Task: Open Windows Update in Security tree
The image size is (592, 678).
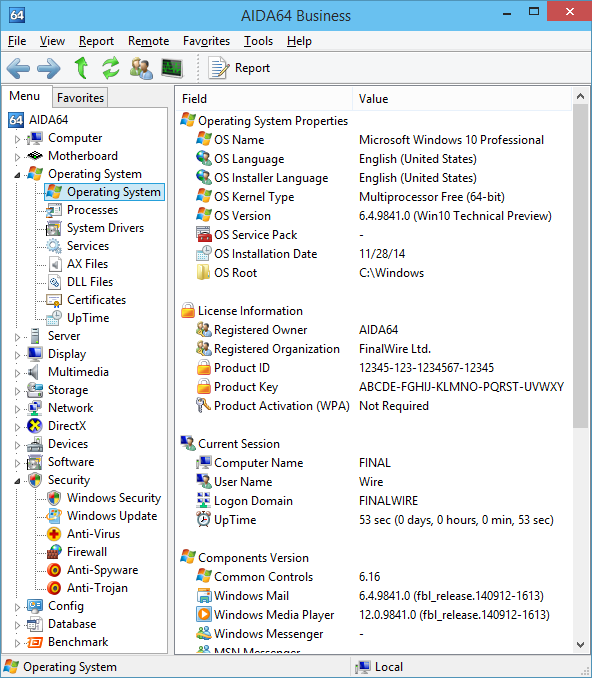Action: coord(102,516)
